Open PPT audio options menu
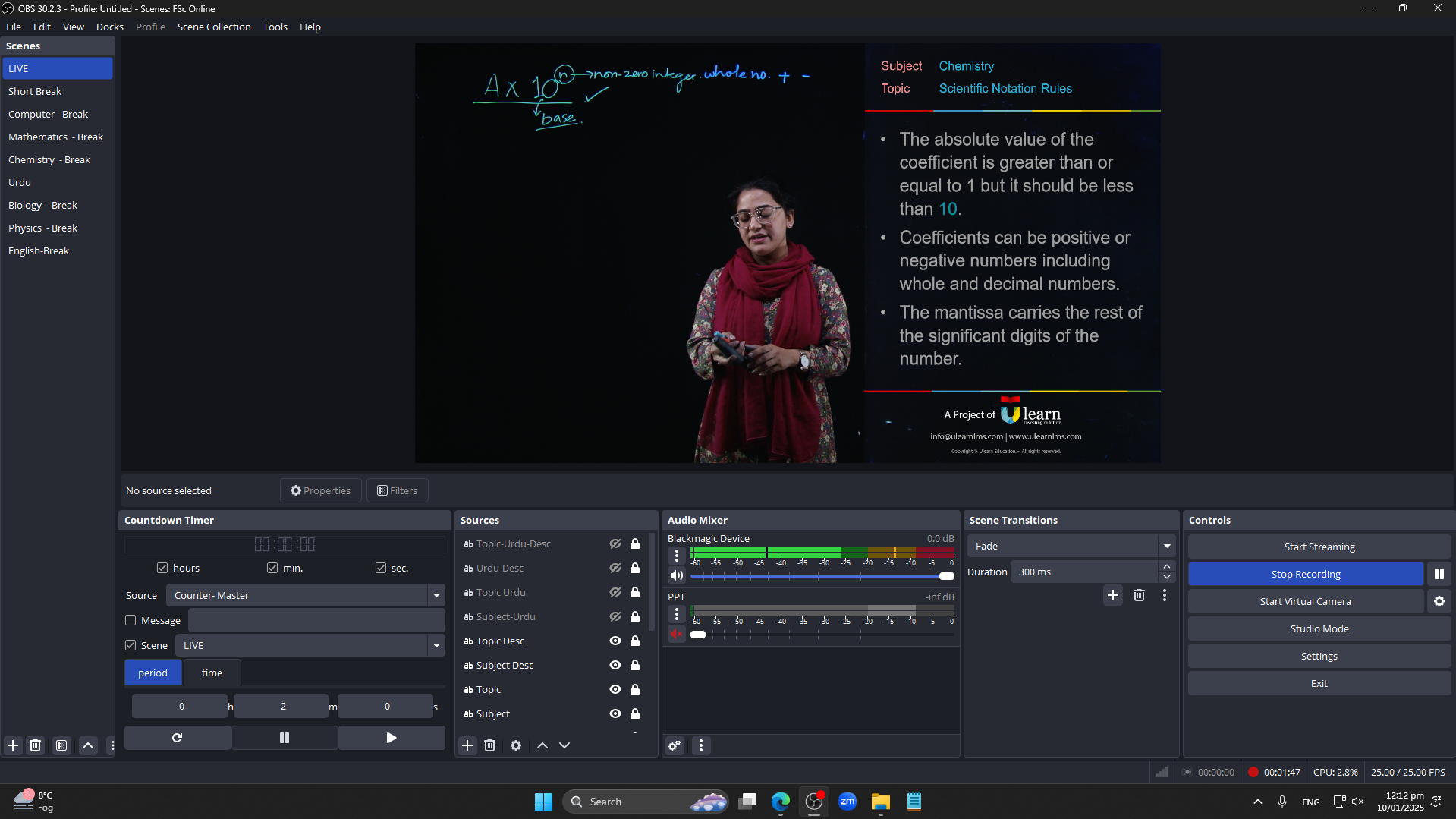This screenshot has width=1456, height=819. tap(677, 614)
